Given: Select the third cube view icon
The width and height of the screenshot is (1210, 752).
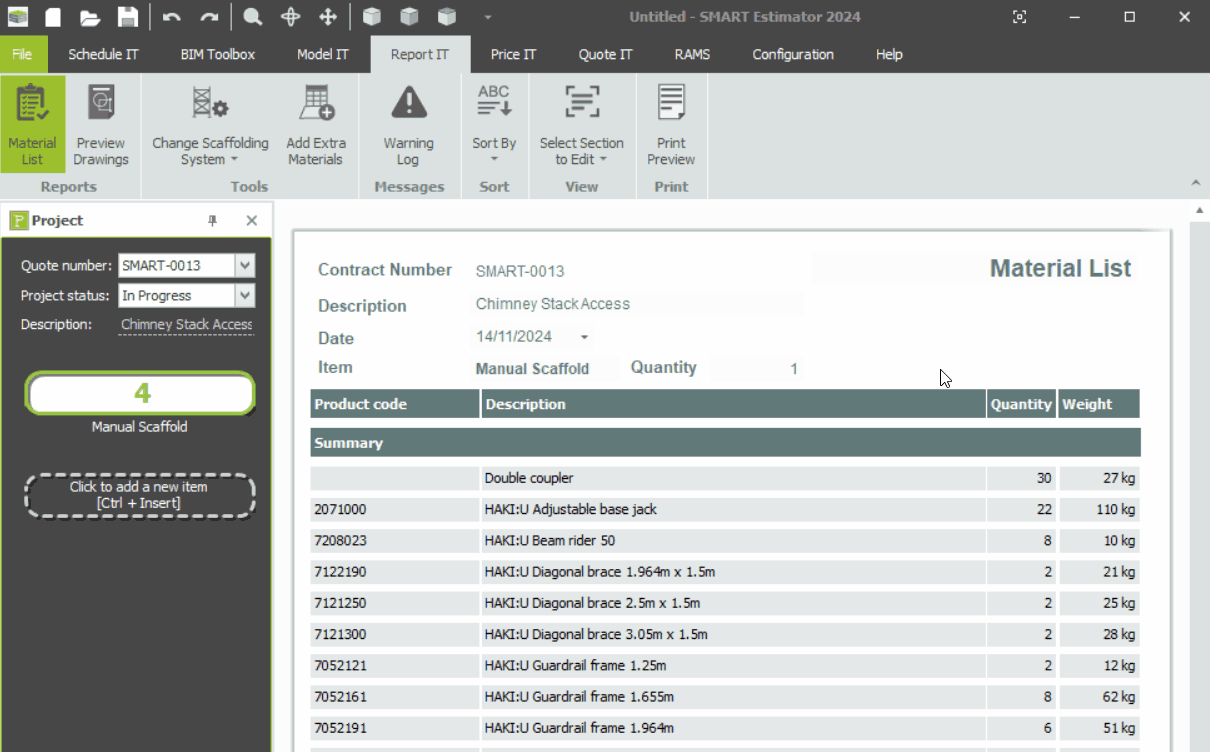Looking at the screenshot, I should tap(447, 17).
